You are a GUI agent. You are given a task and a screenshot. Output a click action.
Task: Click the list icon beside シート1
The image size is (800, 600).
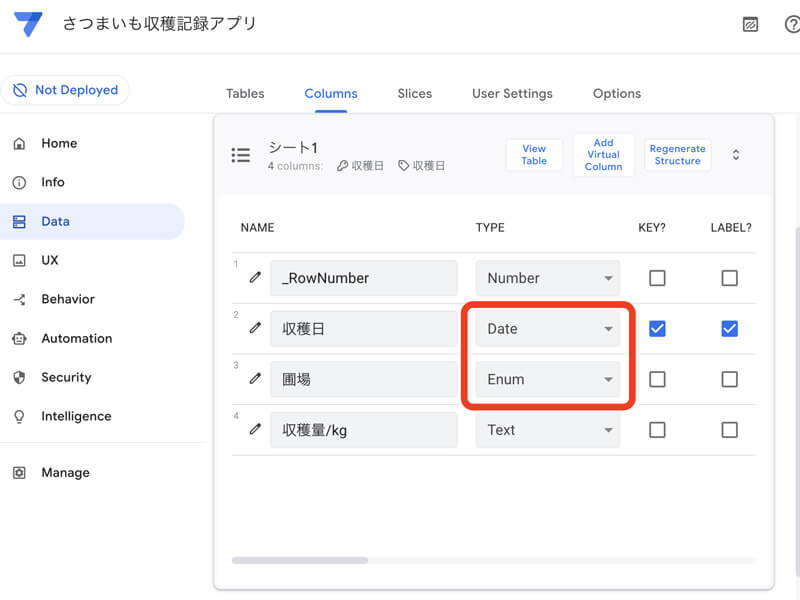[241, 155]
